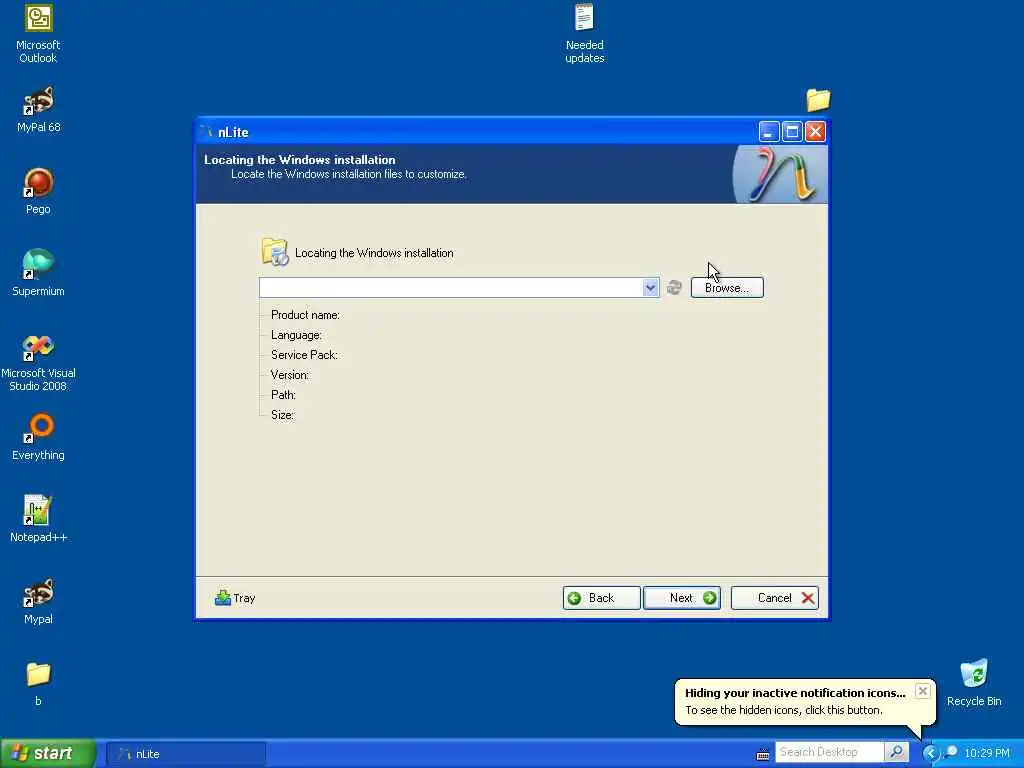The width and height of the screenshot is (1024, 768).
Task: Click the Language: label
Action: [x=296, y=335]
